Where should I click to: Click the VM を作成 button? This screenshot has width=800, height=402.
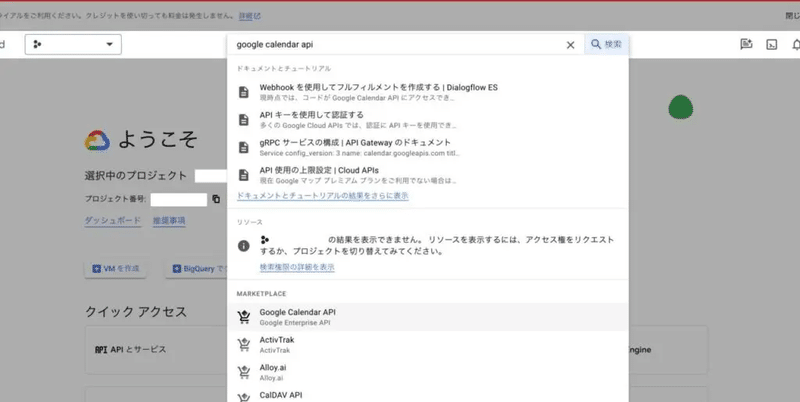pos(115,268)
